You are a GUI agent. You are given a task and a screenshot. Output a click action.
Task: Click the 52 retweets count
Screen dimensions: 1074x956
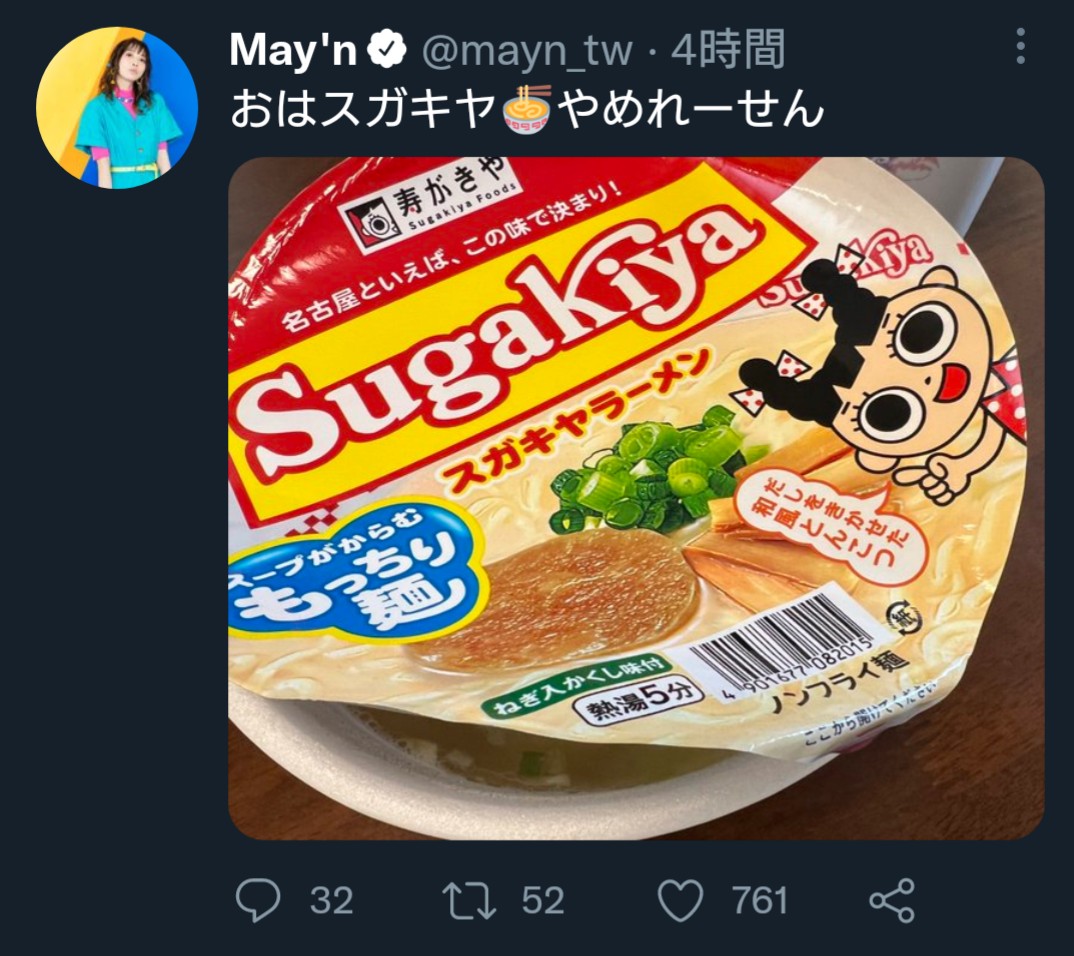click(543, 901)
